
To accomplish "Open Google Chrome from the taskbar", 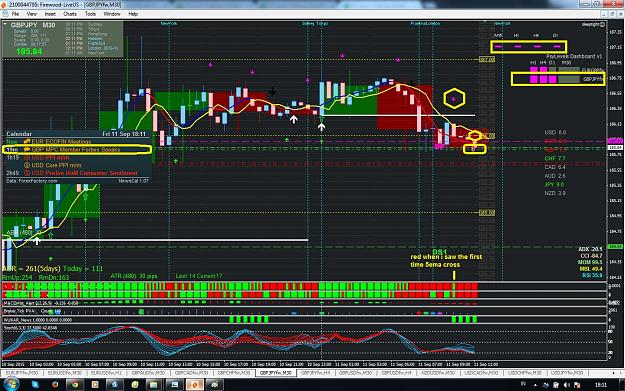I will [x=75, y=385].
